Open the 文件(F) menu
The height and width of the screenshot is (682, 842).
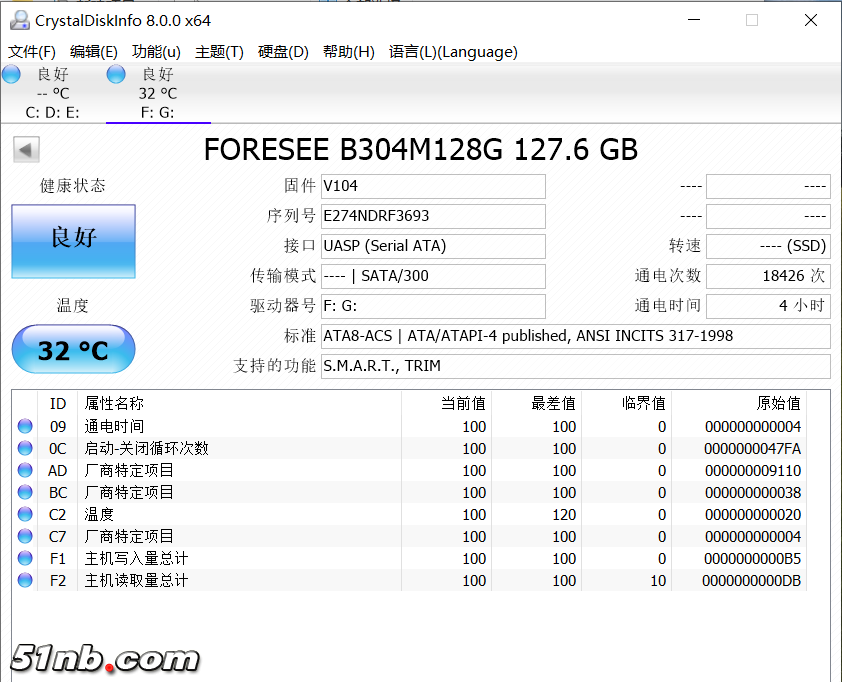[30, 52]
